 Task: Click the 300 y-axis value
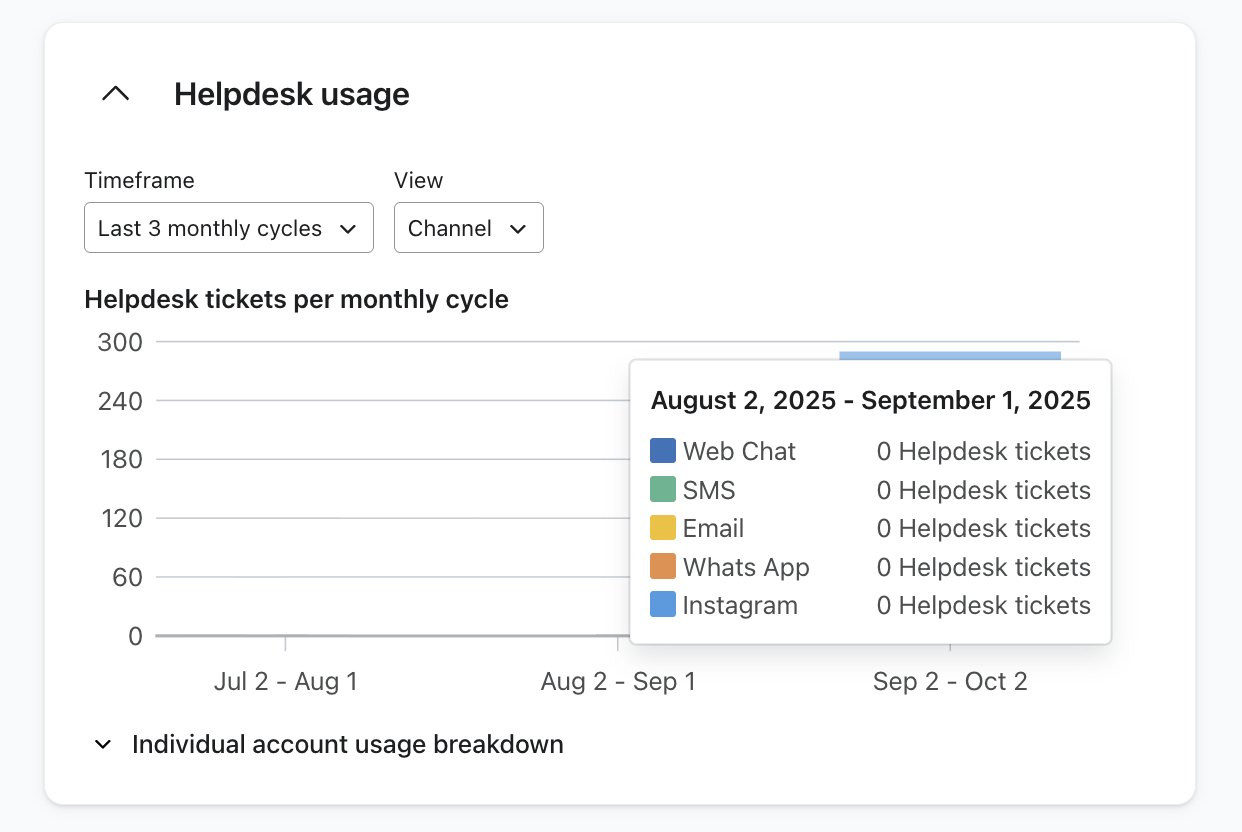(x=120, y=342)
